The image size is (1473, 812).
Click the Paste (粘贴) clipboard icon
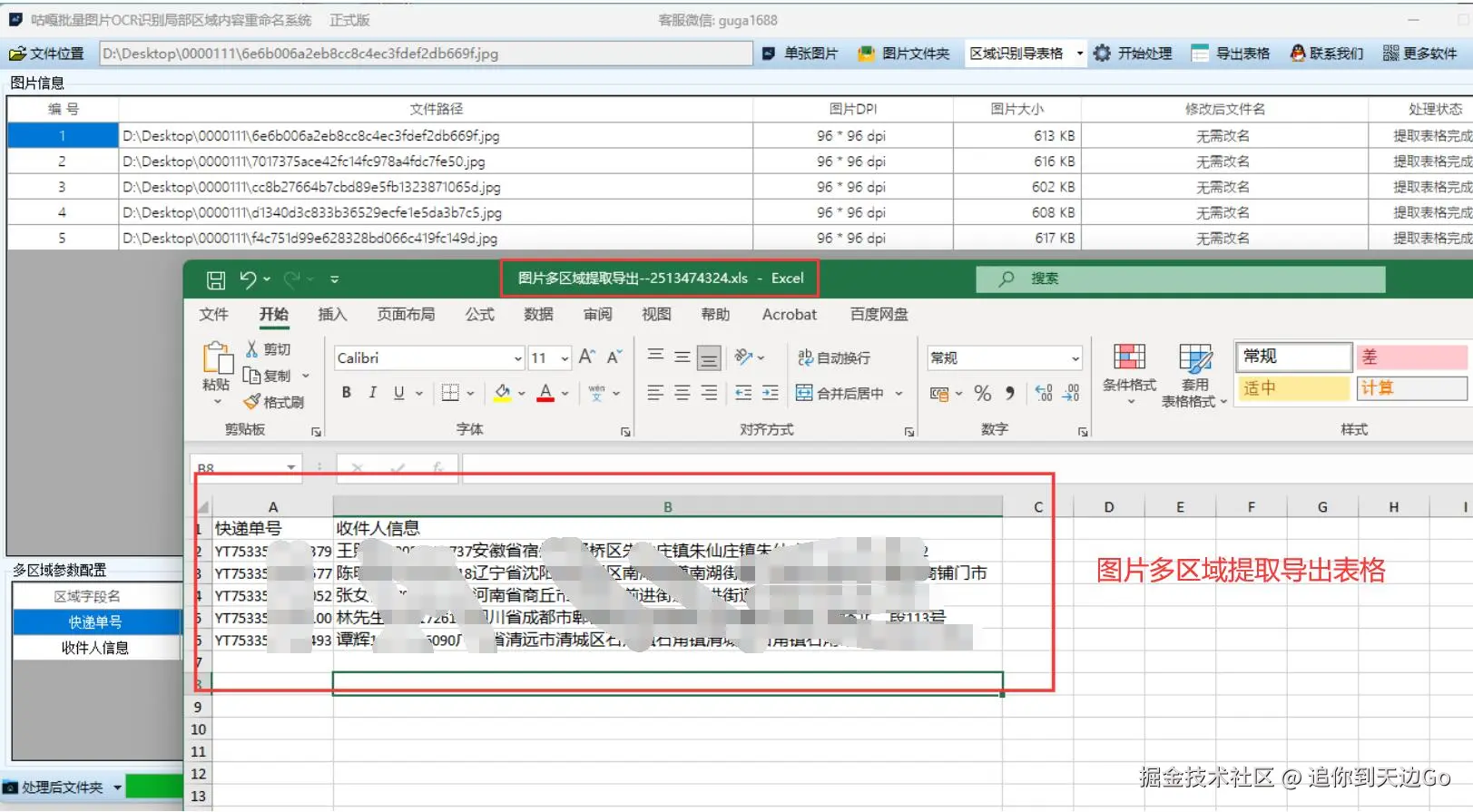point(217,357)
